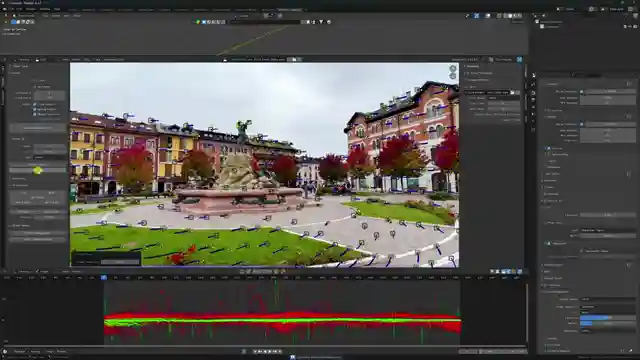The height and width of the screenshot is (360, 640).
Task: Click the Floor orientation button
Action: (24, 193)
